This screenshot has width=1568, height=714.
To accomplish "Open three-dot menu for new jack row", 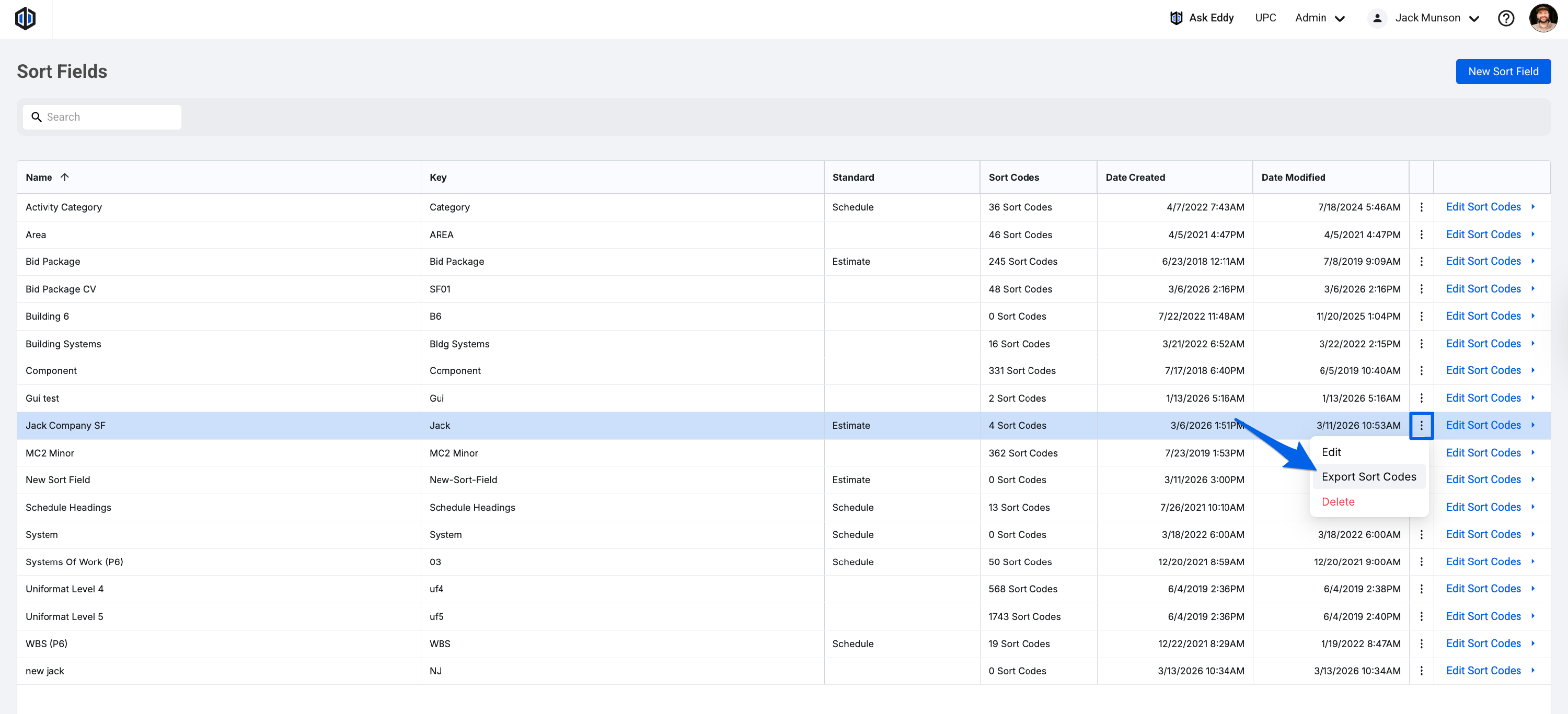I will pos(1421,671).
